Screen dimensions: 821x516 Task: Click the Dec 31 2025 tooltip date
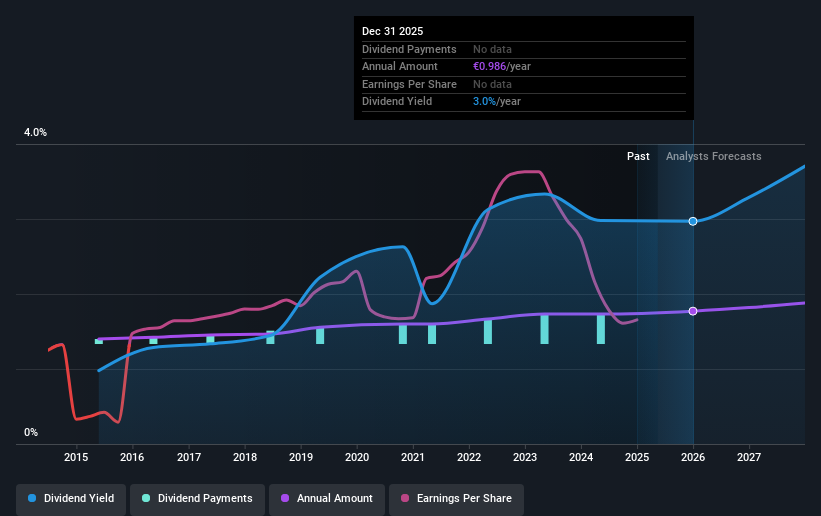coord(392,31)
